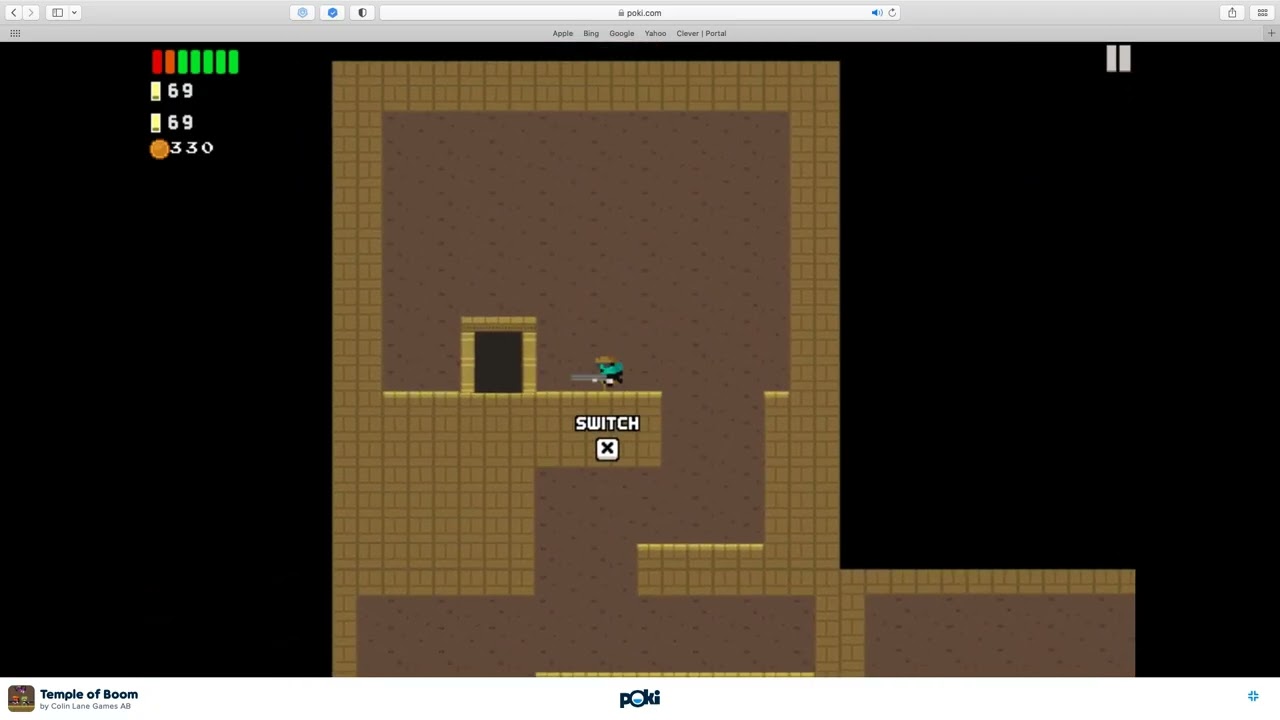1280x720 pixels.
Task: Open the Apple favorites link
Action: tap(563, 33)
